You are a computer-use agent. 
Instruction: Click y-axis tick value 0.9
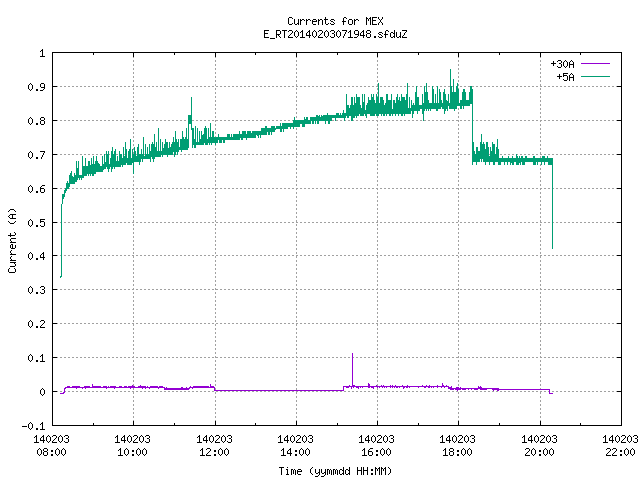36,87
